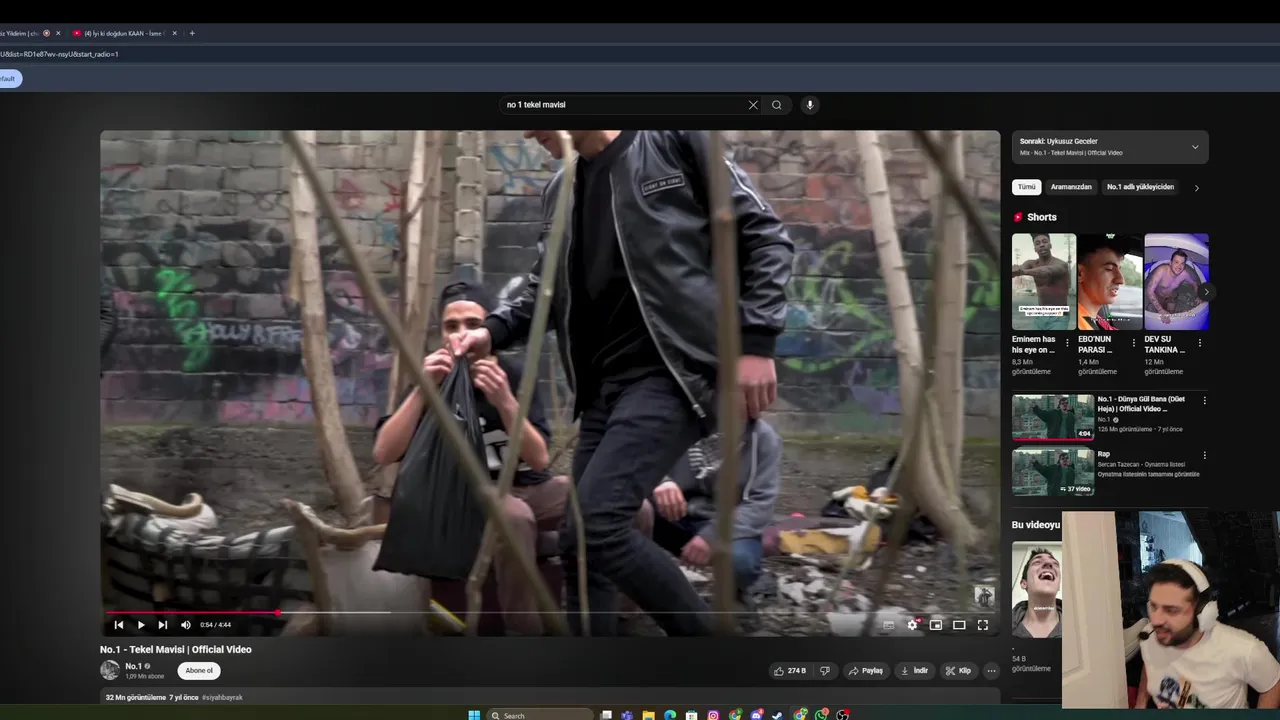Open options menu for DEV SU TANKINA short
Screen dimensions: 1280x720
click(x=1199, y=343)
